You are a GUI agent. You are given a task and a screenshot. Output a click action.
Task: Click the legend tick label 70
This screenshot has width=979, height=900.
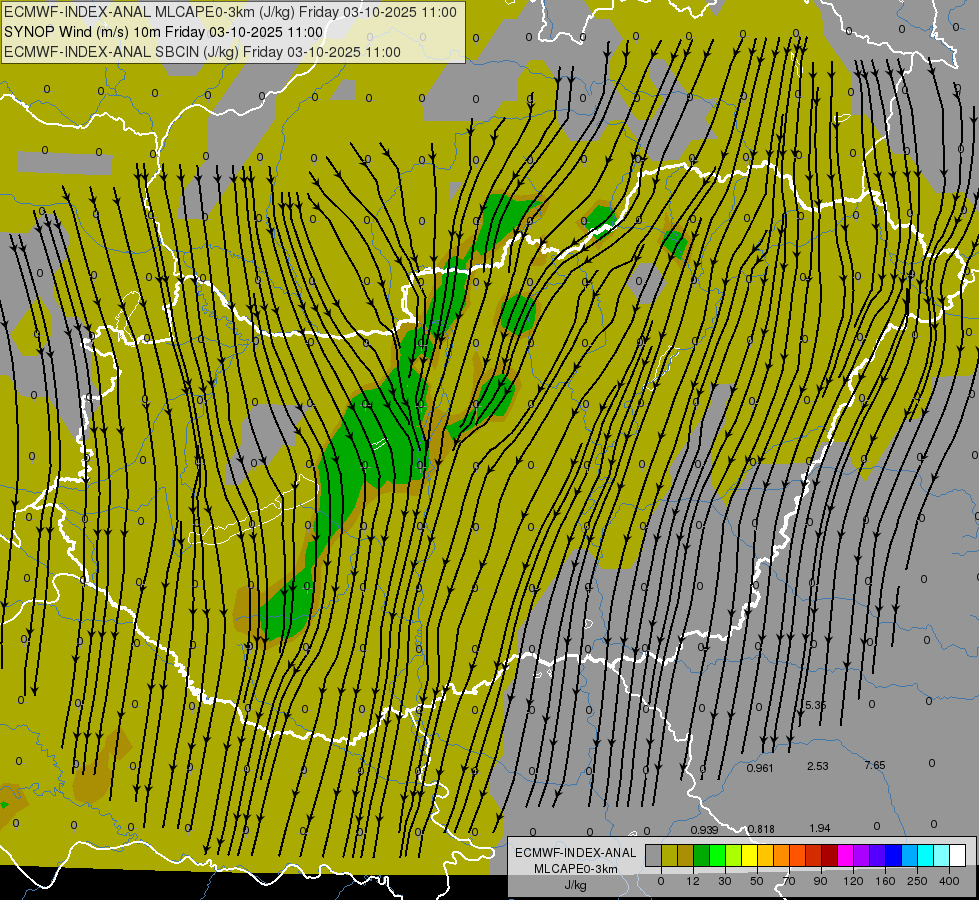click(789, 881)
